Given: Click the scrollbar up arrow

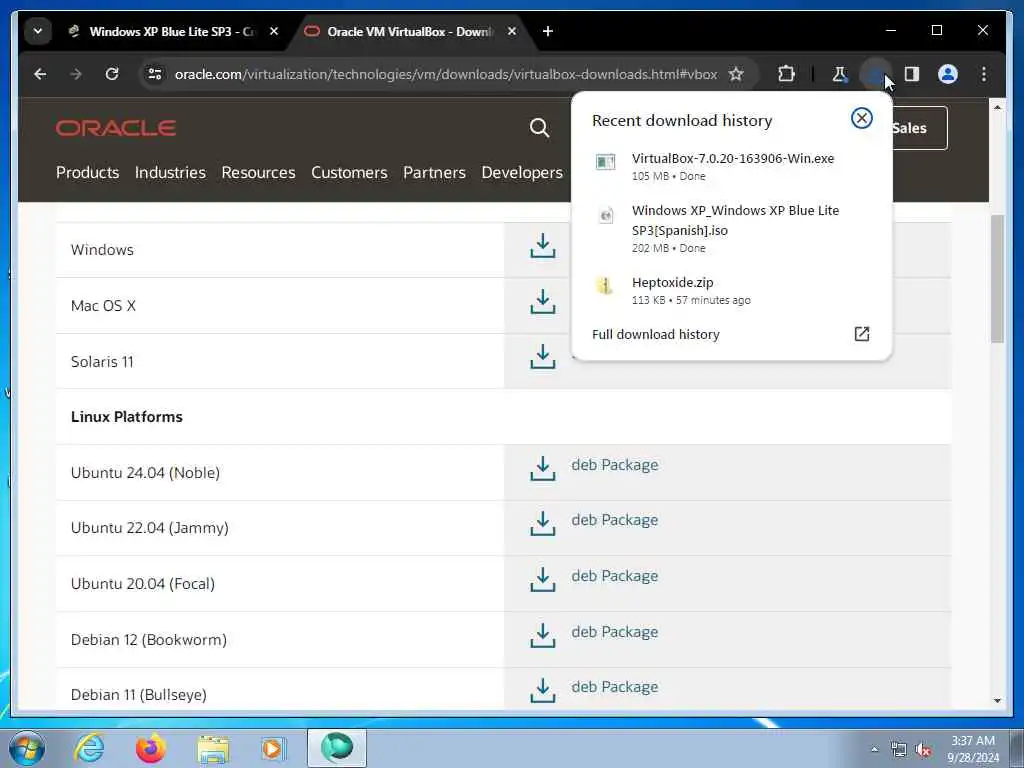Looking at the screenshot, I should tap(997, 106).
